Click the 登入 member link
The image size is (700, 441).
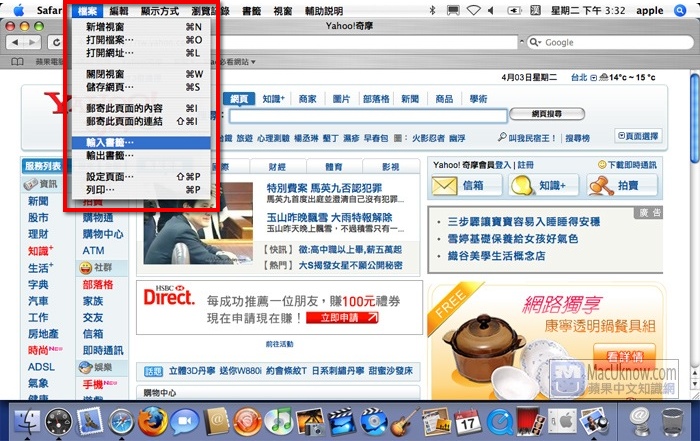click(x=503, y=165)
